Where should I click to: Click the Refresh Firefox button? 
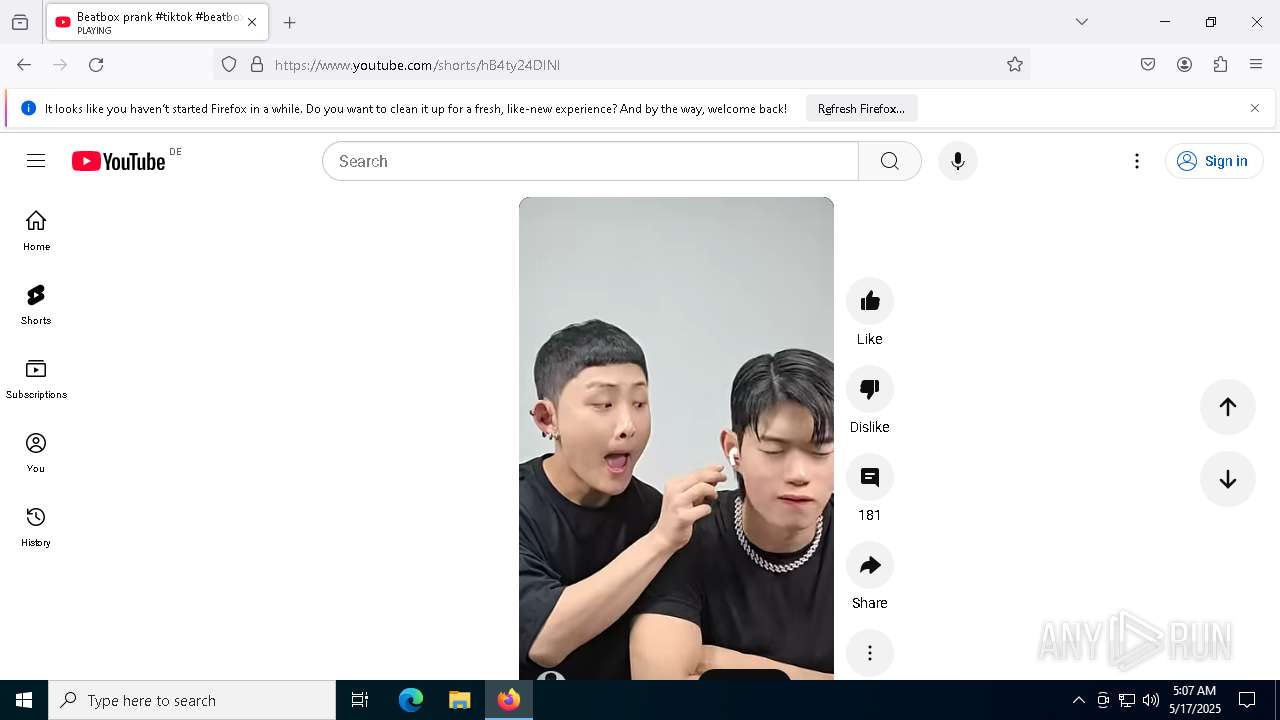coord(861,108)
